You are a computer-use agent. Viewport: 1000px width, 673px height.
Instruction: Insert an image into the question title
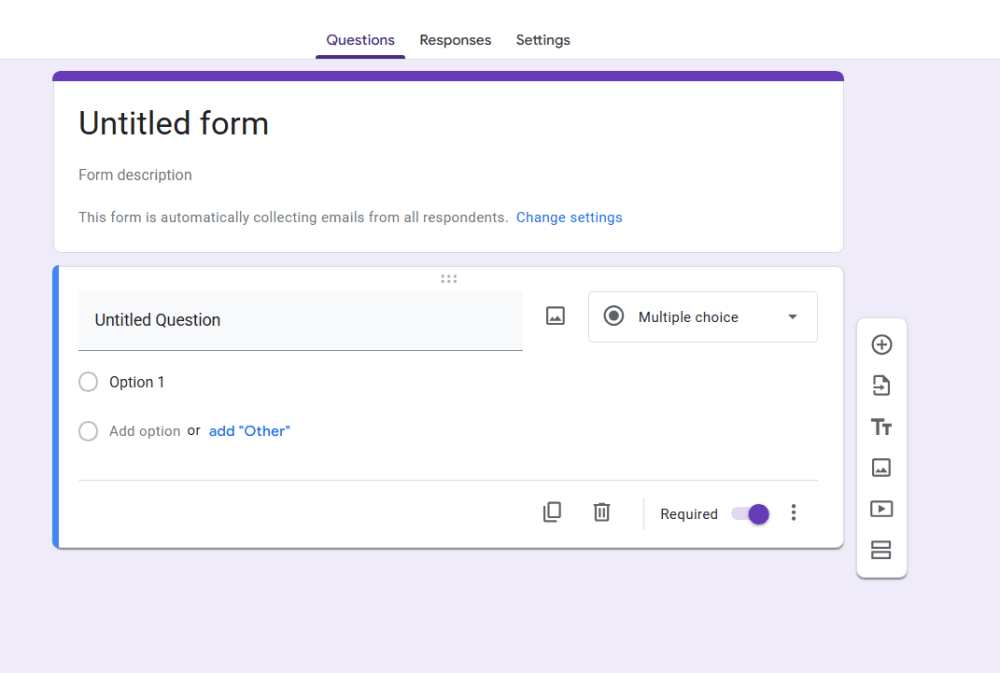click(555, 316)
